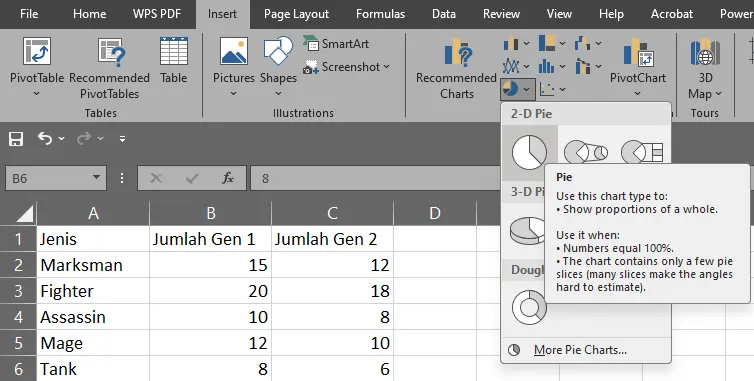The width and height of the screenshot is (754, 381).
Task: Insert a PivotChart
Action: 638,67
